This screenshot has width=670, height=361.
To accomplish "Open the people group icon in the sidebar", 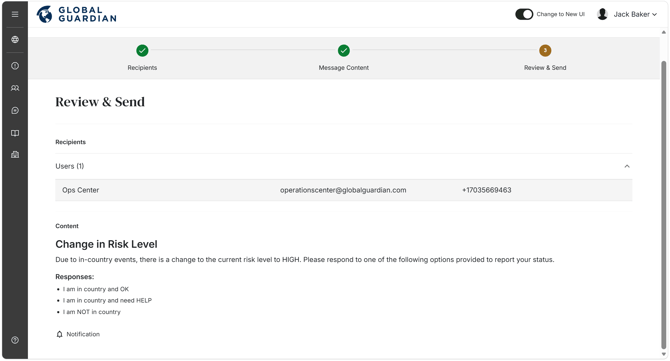I will [x=15, y=88].
